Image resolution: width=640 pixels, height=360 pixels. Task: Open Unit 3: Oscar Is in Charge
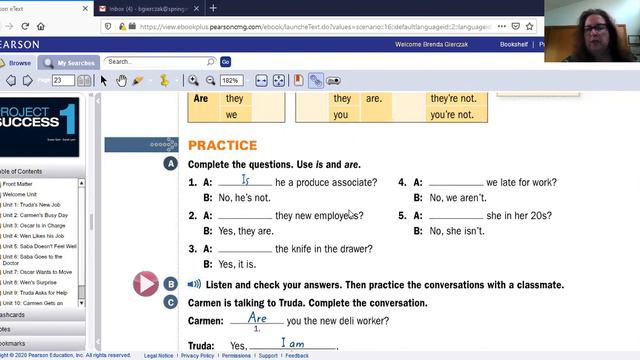34,225
